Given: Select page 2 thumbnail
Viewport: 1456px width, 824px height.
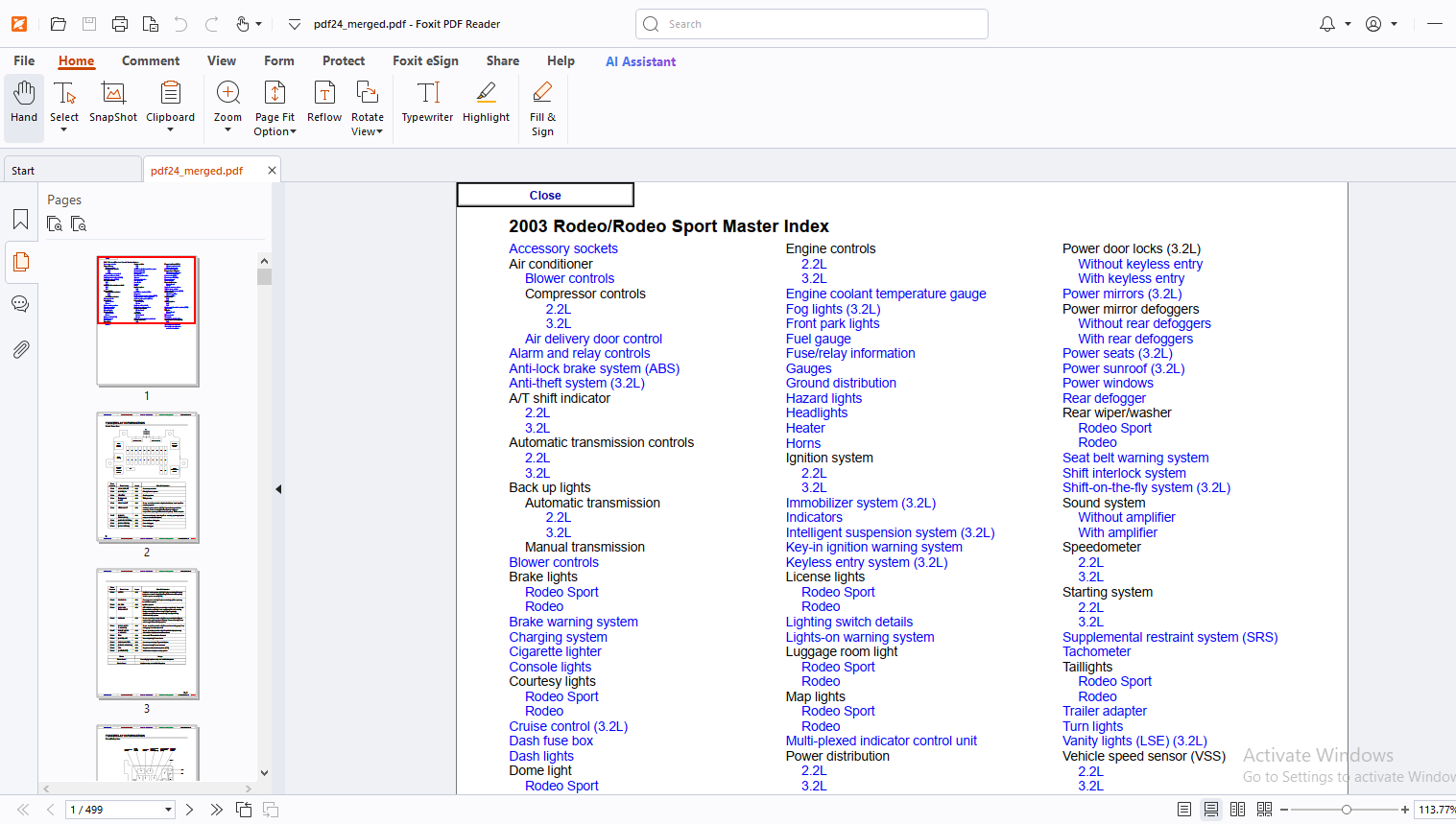Looking at the screenshot, I should [148, 478].
